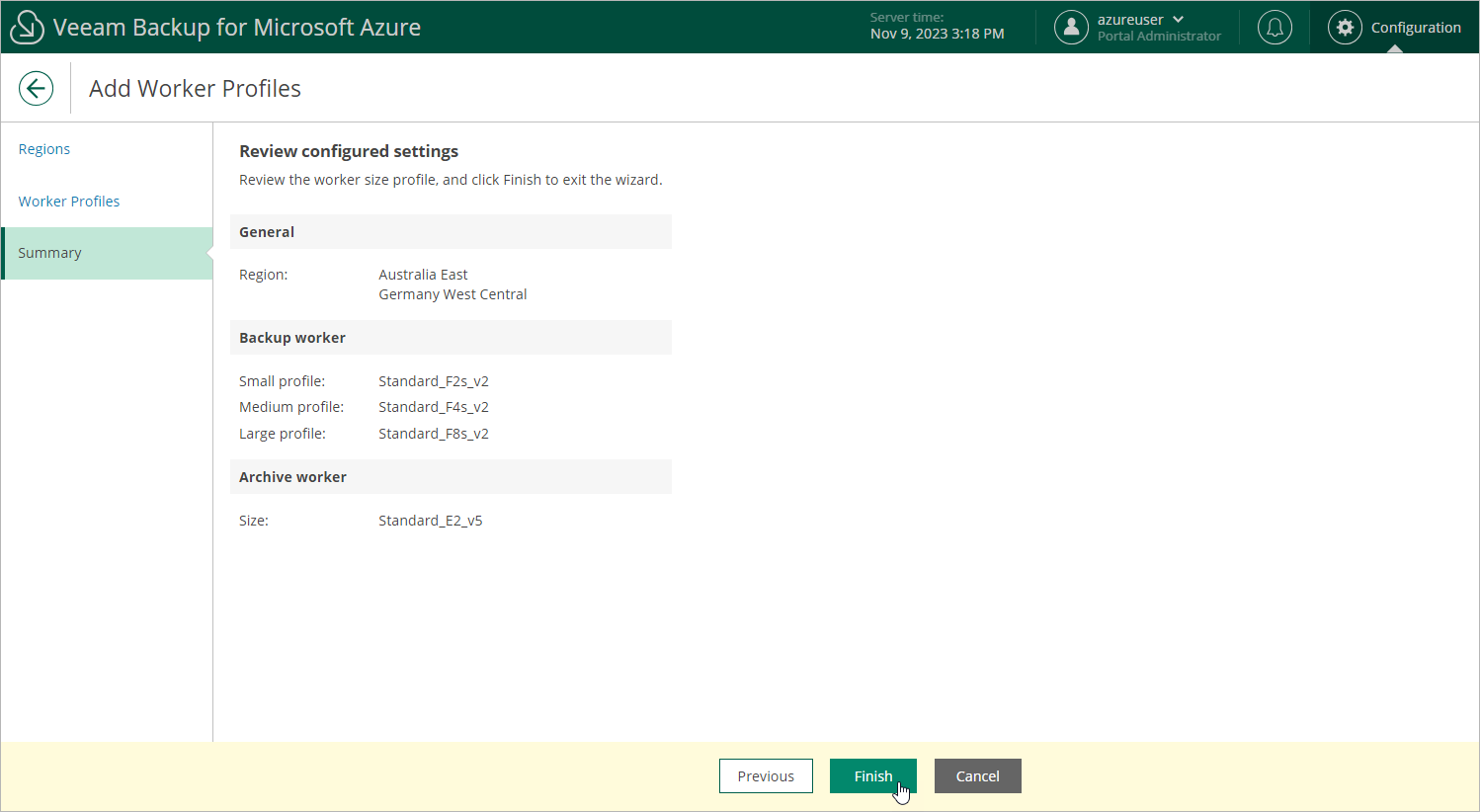This screenshot has width=1480, height=812.
Task: Click the Archive worker section header
Action: 451,477
